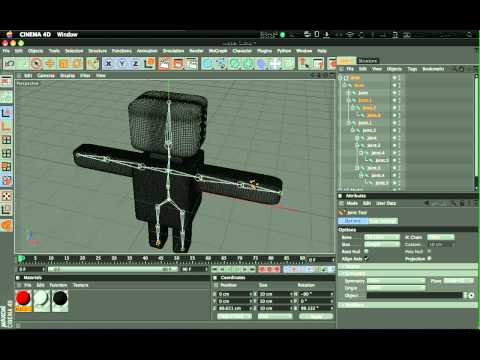Image resolution: width=480 pixels, height=360 pixels.
Task: Open the Function menu in Materials
Action: [x=58, y=285]
